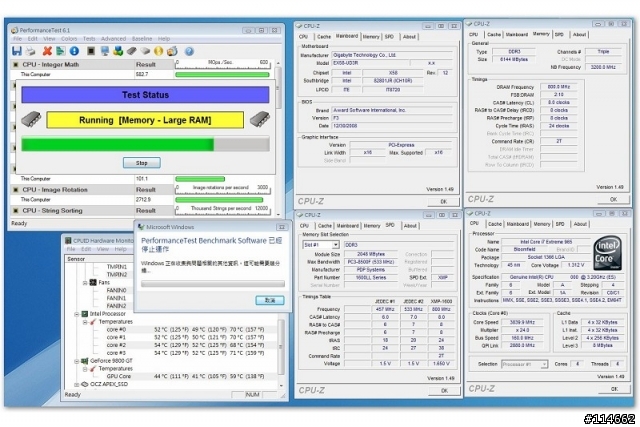Collapse the Intel Processor tree node
This screenshot has width=640, height=427.
pos(77,314)
